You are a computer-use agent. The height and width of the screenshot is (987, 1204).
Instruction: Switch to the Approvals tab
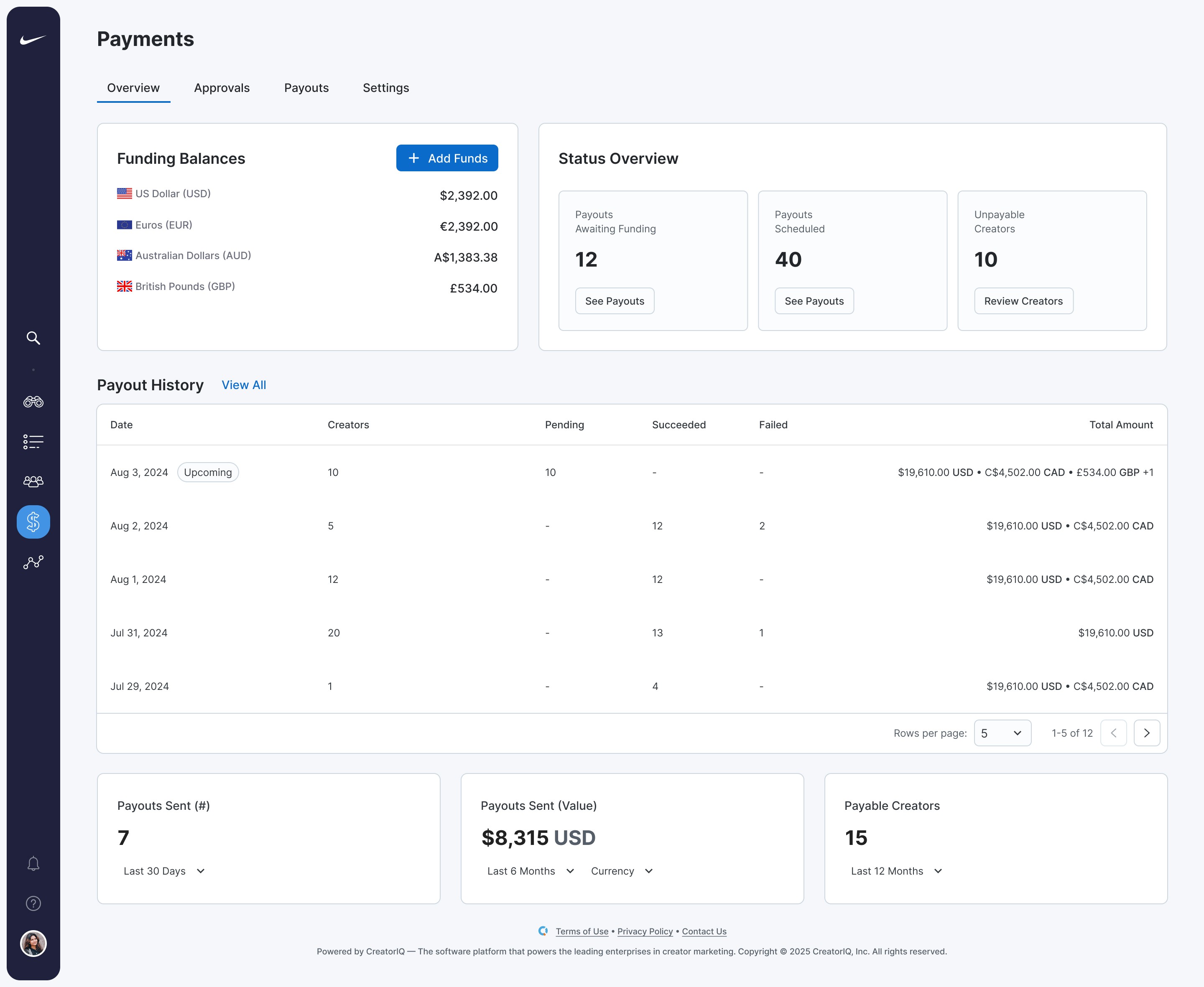coord(222,88)
